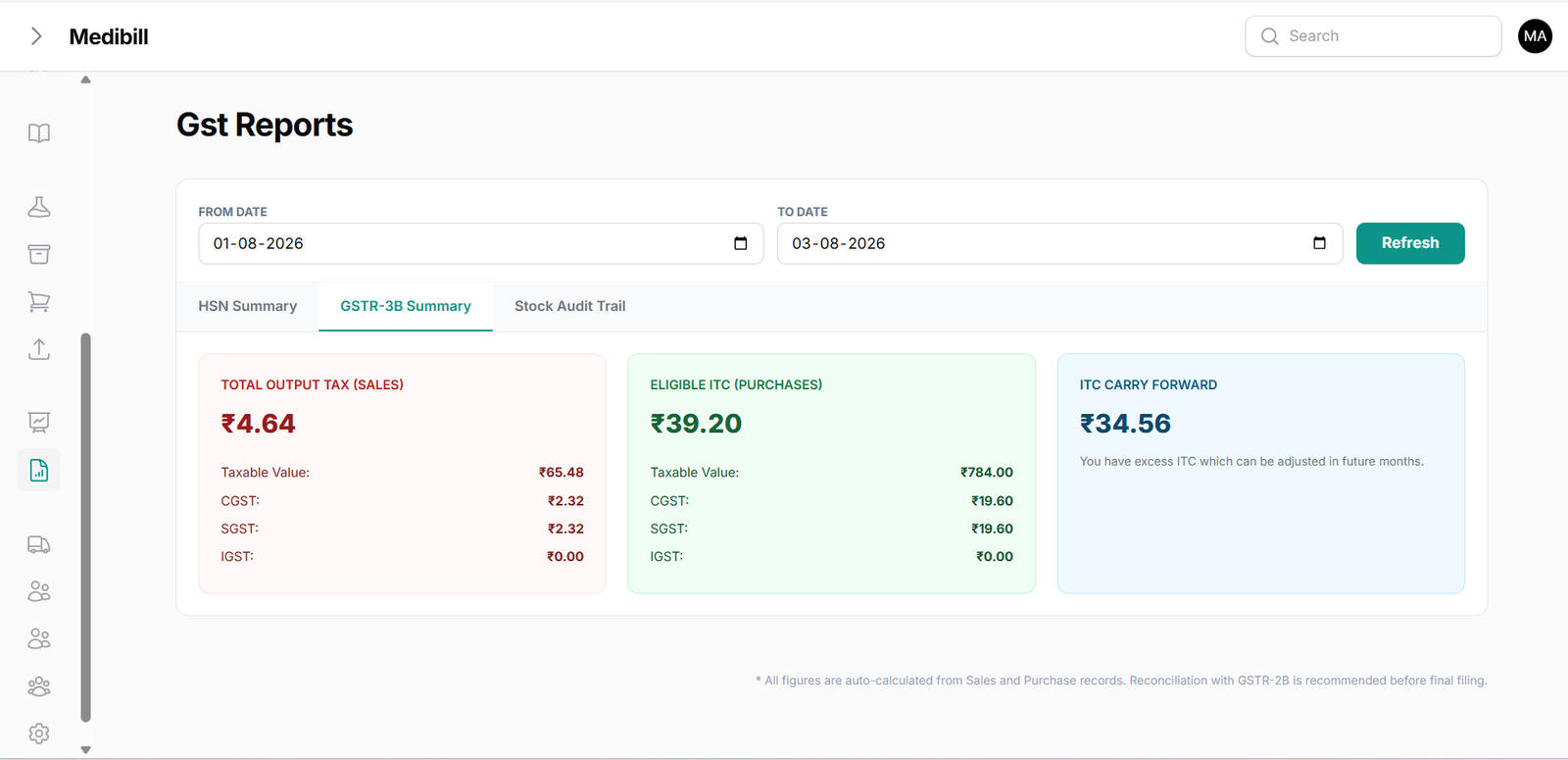The height and width of the screenshot is (760, 1568).
Task: Expand the sidebar with the chevron arrow
Action: 36,36
